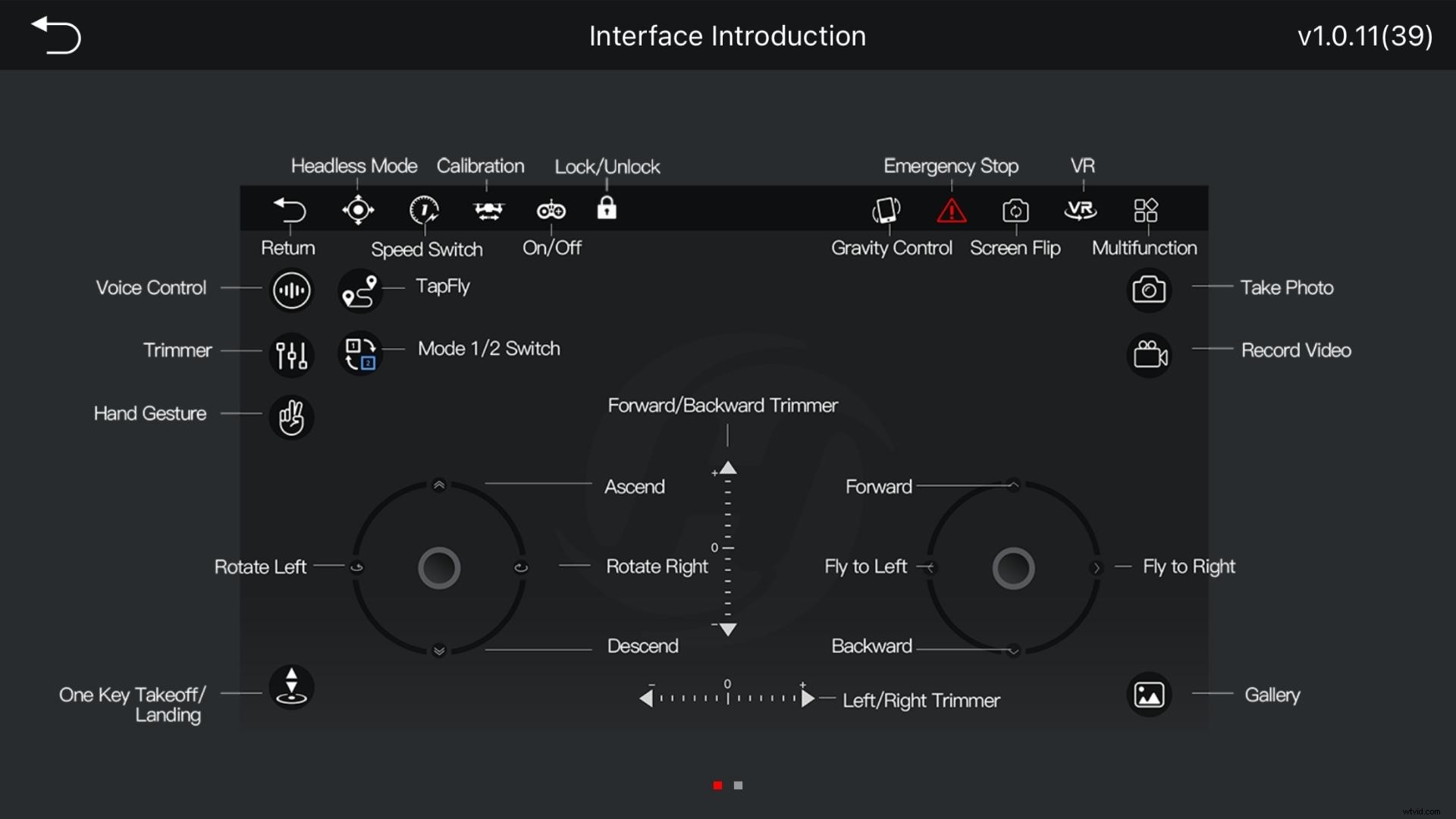Click the Return arrow
Screen dimensions: 1456x819
tap(291, 210)
